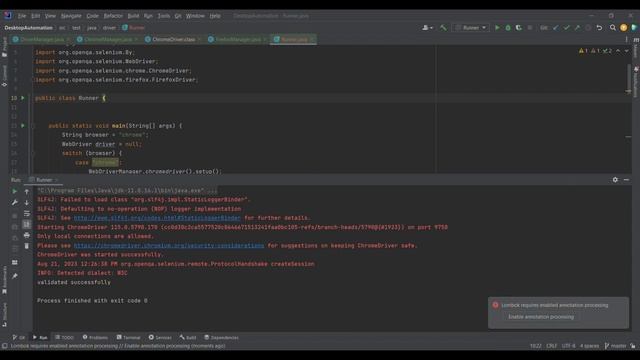640x360 pixels.
Task: Open the user account dropdown in the toolbar
Action: coord(427,28)
